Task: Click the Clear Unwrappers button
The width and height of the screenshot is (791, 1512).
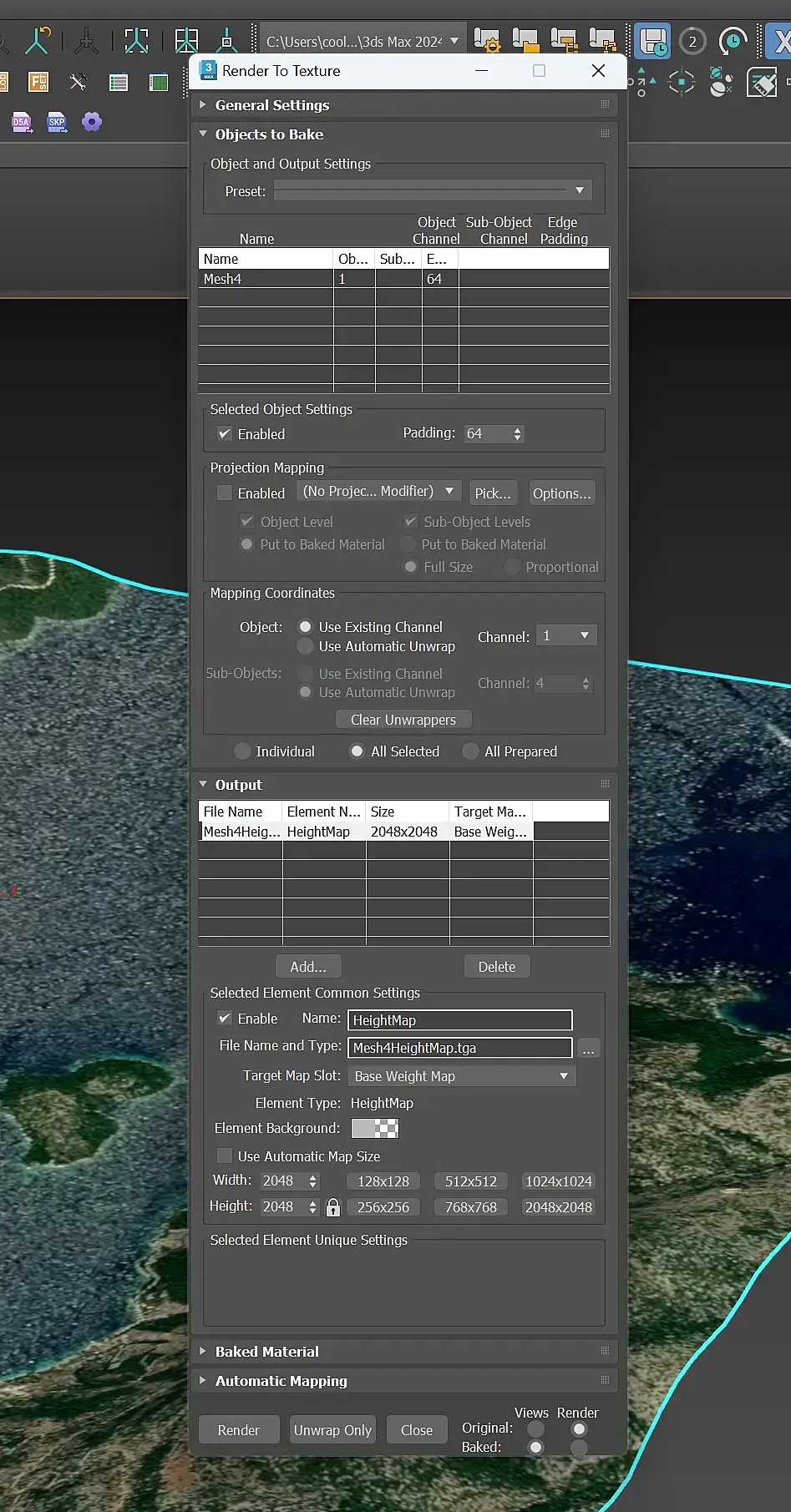Action: 403,720
